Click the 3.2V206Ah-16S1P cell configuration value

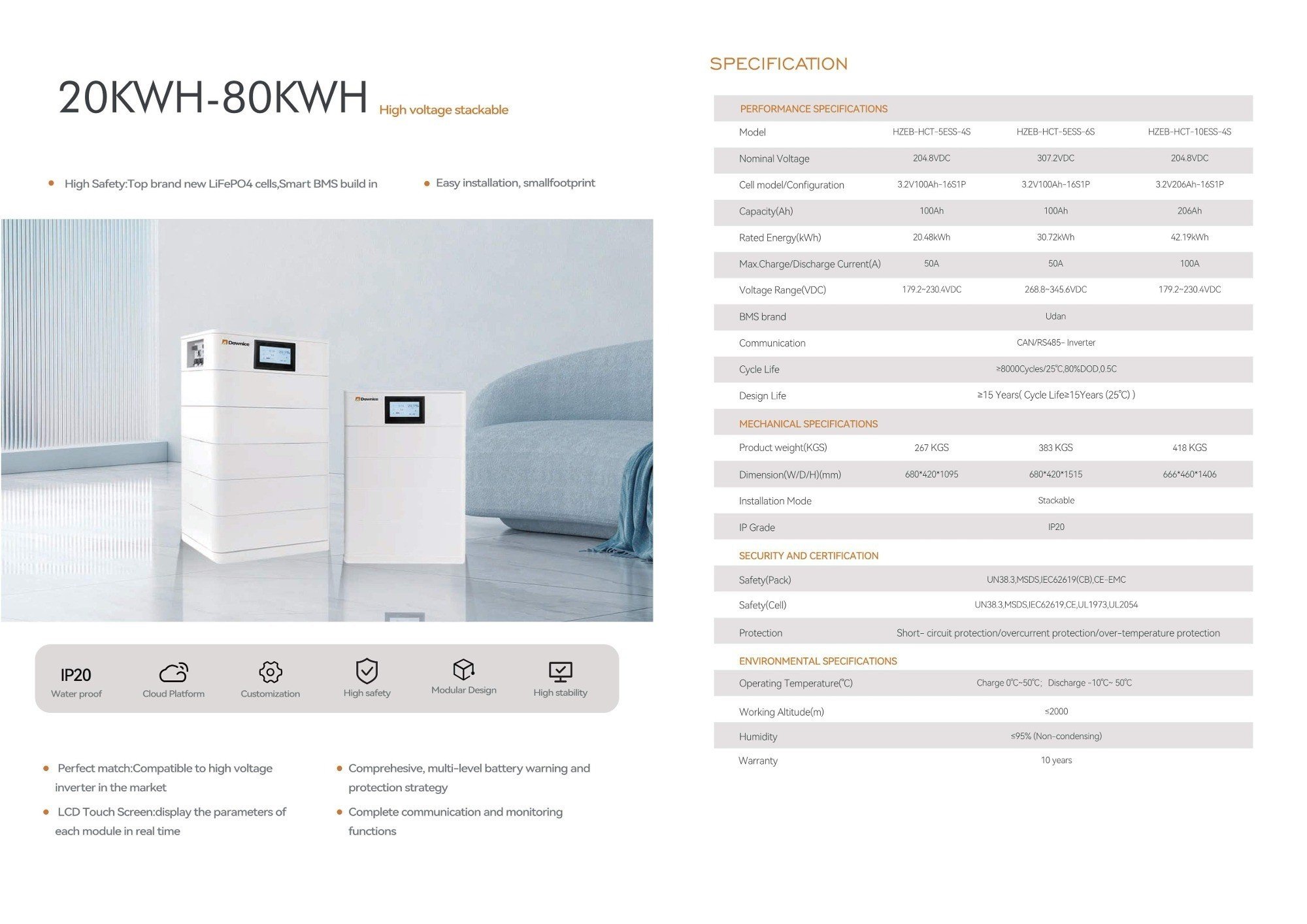[1189, 184]
